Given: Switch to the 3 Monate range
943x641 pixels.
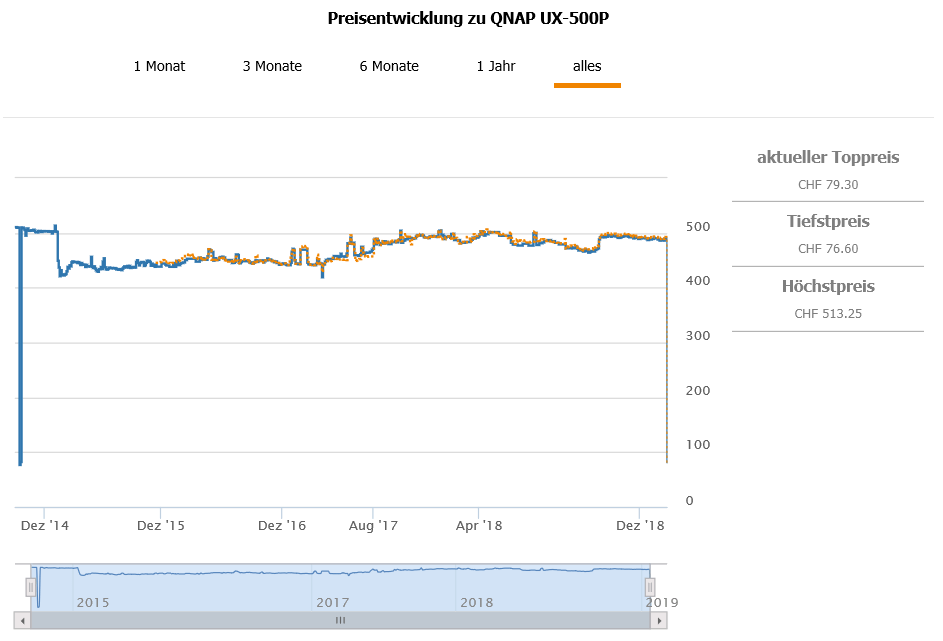Looking at the screenshot, I should (272, 66).
